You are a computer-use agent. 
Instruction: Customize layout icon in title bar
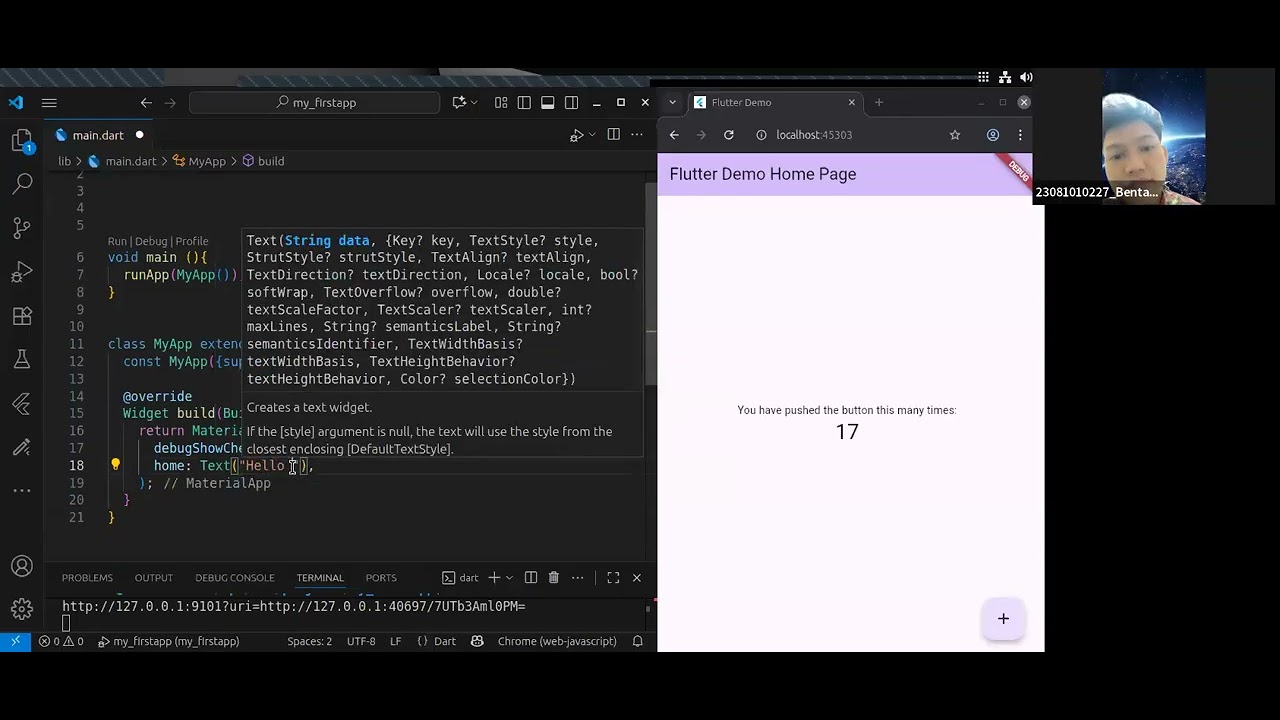(x=500, y=102)
